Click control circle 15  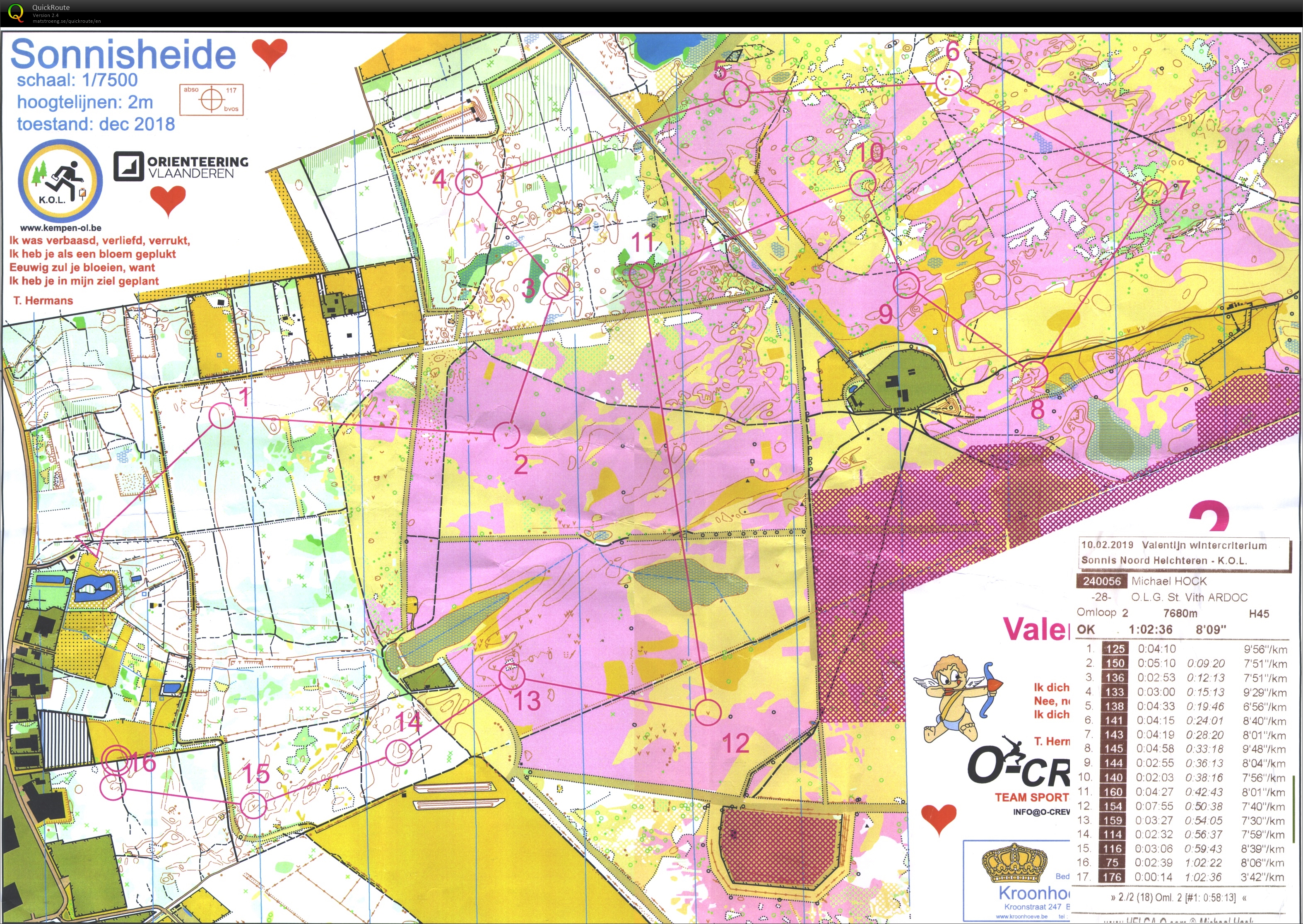pos(253,806)
